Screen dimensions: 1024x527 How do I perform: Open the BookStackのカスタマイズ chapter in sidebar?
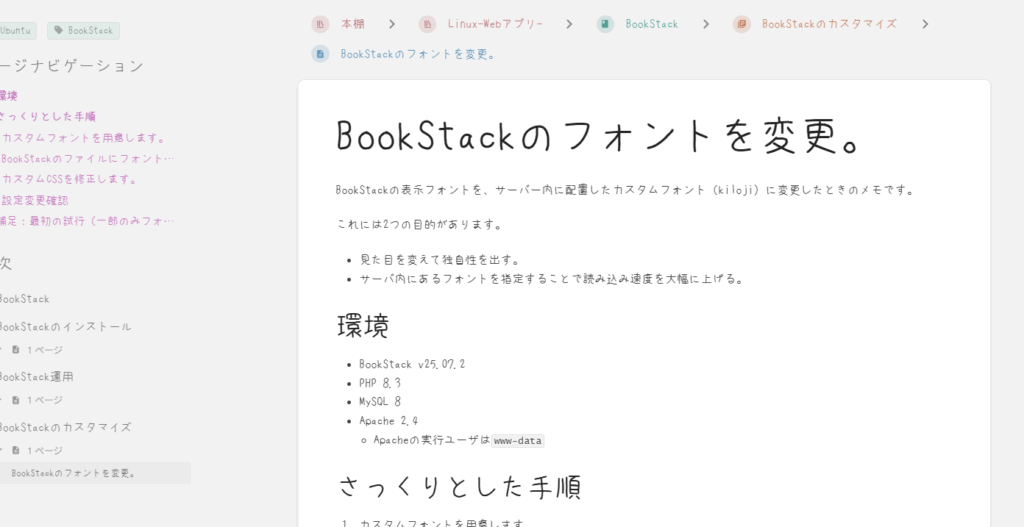click(65, 427)
